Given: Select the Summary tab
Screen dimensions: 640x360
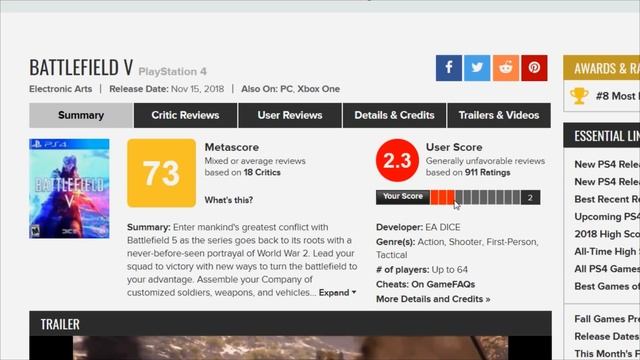Looking at the screenshot, I should (81, 116).
